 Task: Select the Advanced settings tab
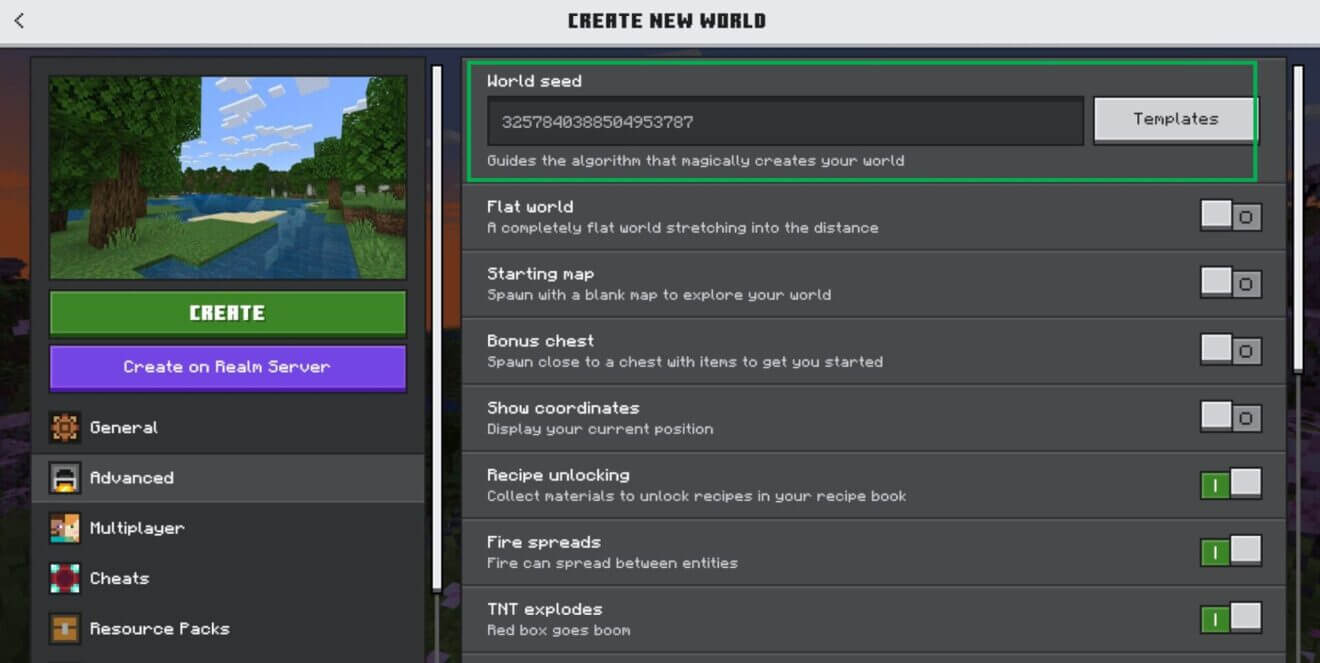point(228,478)
